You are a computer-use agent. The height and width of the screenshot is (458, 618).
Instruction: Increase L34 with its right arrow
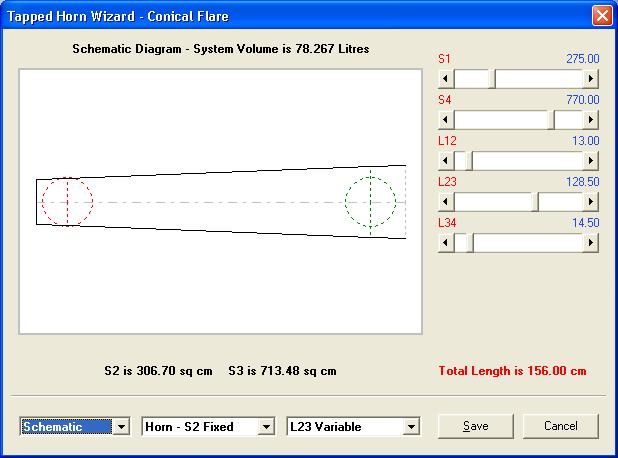[x=590, y=242]
